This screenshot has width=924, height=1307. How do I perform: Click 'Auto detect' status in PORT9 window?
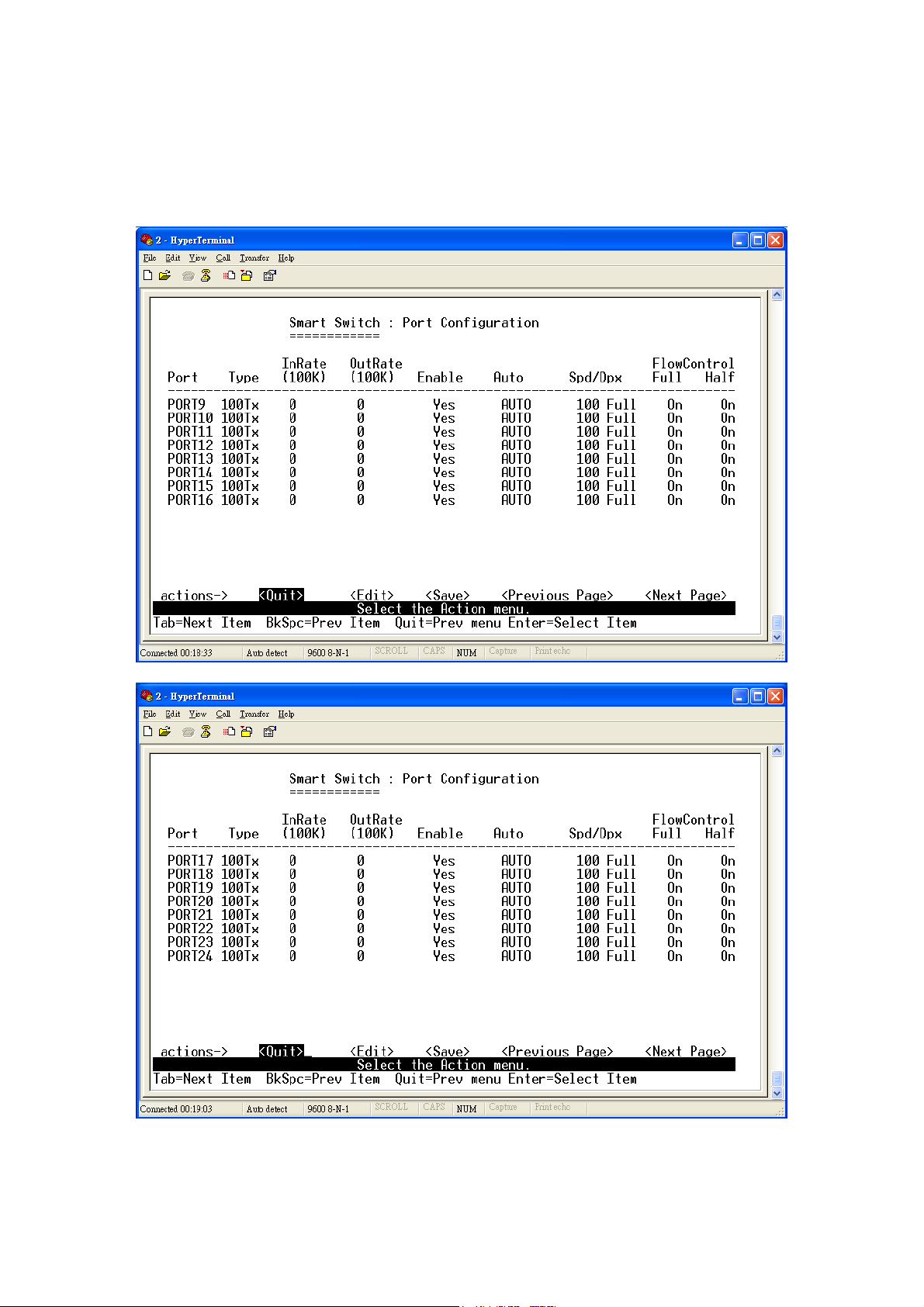pyautogui.click(x=267, y=653)
